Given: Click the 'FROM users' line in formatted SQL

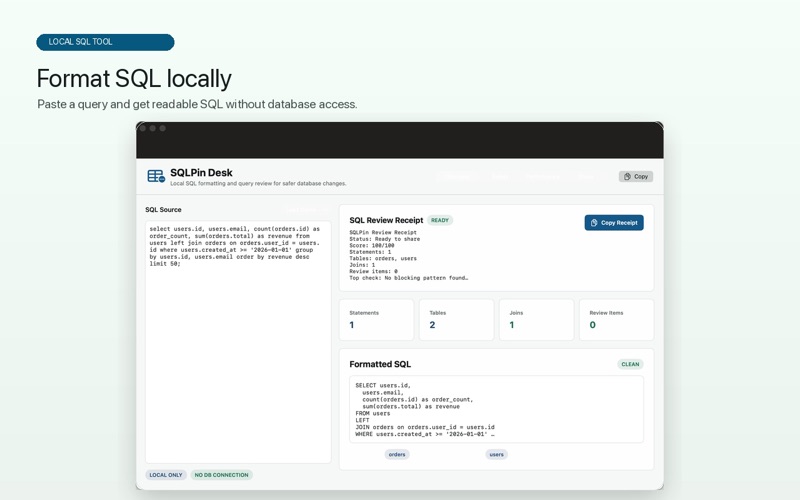Looking at the screenshot, I should click(x=372, y=413).
